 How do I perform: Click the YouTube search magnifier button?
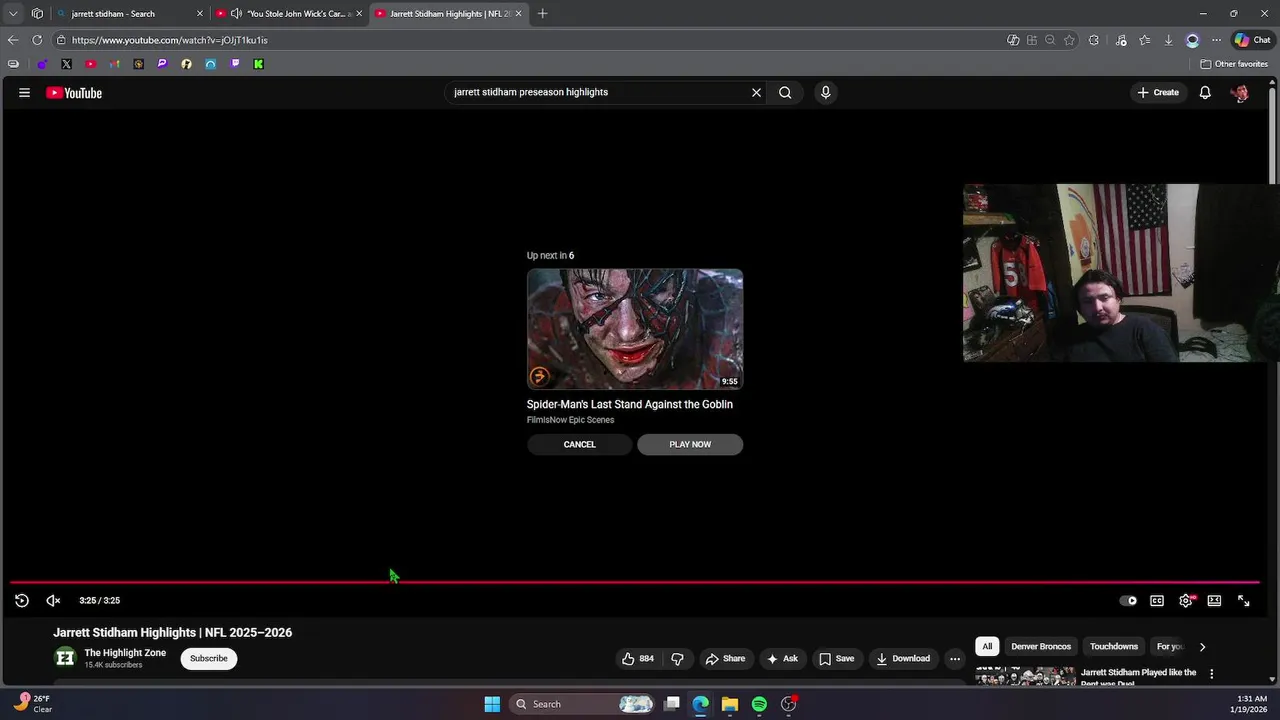pyautogui.click(x=785, y=92)
